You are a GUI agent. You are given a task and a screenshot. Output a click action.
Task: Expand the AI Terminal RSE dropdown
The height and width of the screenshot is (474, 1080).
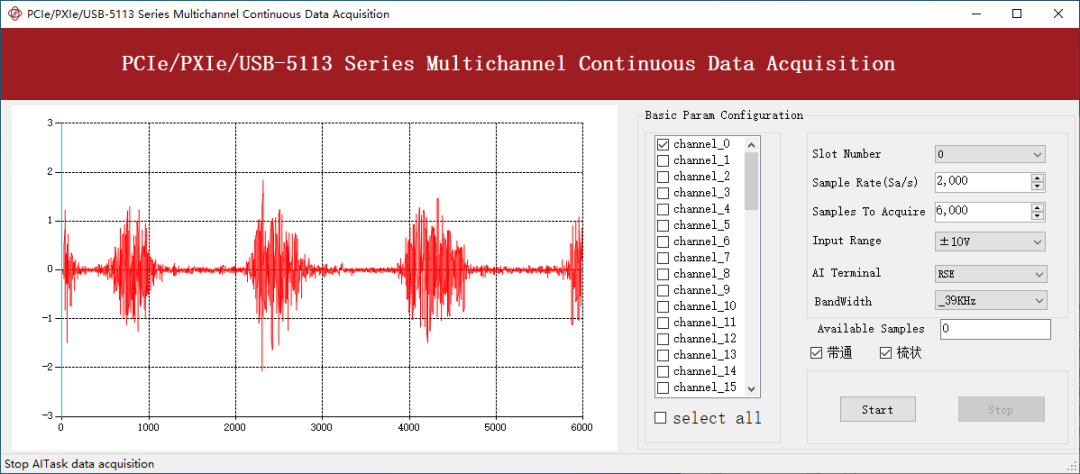pos(991,274)
